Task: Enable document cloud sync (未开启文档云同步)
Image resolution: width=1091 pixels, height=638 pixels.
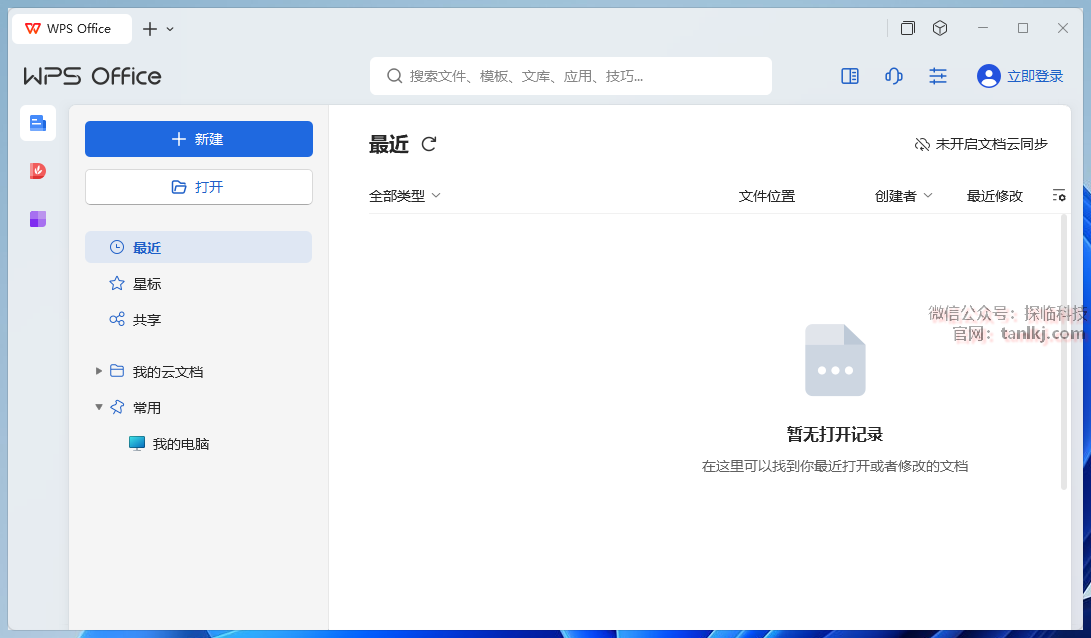Action: click(981, 144)
